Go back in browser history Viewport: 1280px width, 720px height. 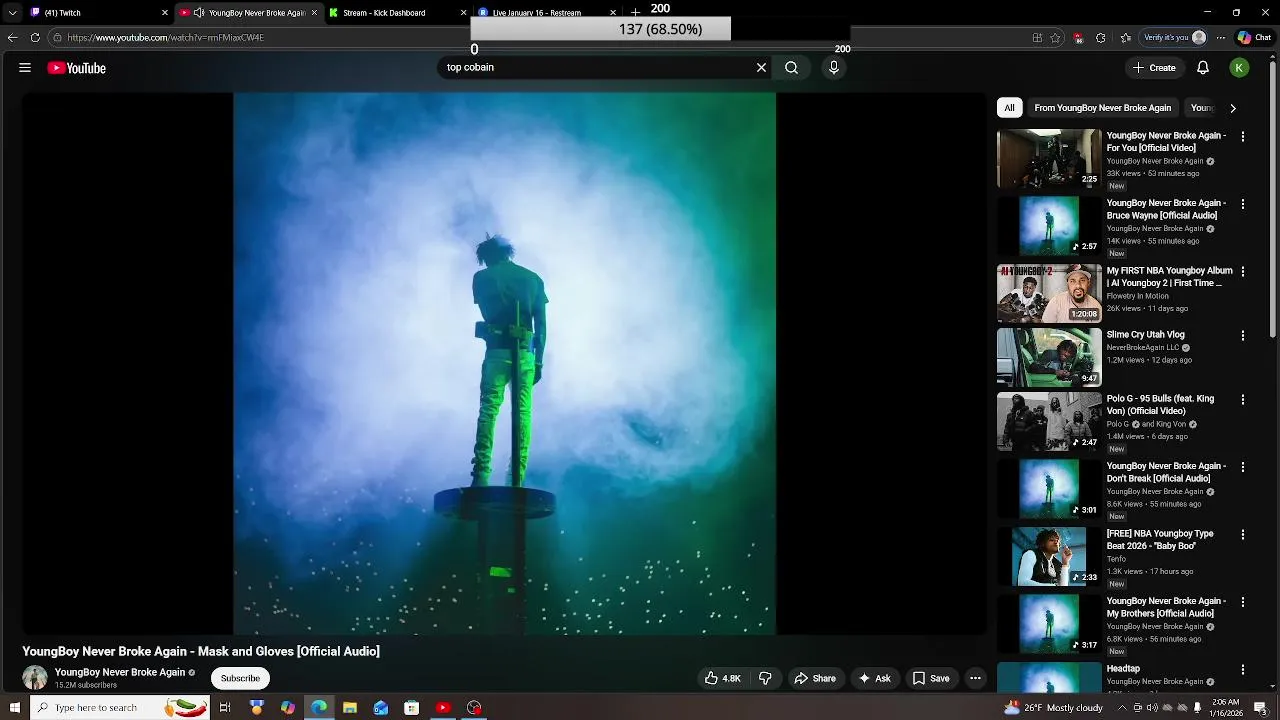pyautogui.click(x=12, y=38)
